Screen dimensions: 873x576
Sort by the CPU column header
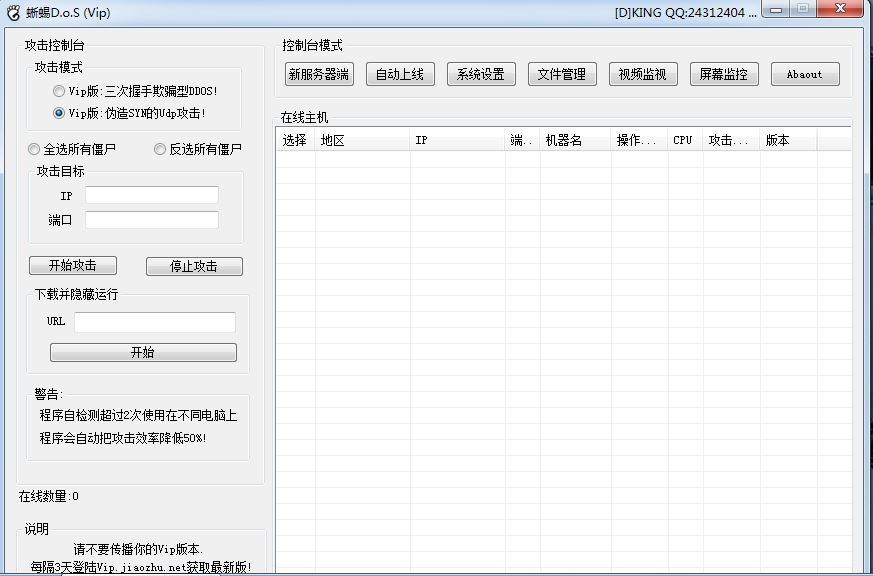(685, 140)
